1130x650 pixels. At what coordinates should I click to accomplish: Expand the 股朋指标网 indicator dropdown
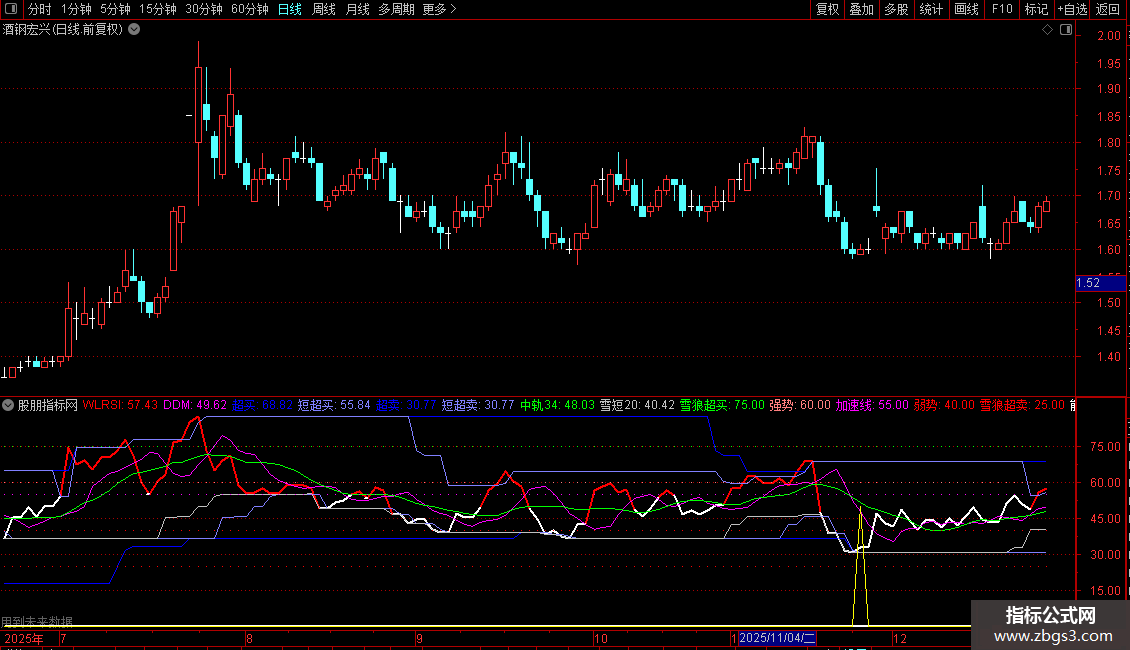coord(9,405)
